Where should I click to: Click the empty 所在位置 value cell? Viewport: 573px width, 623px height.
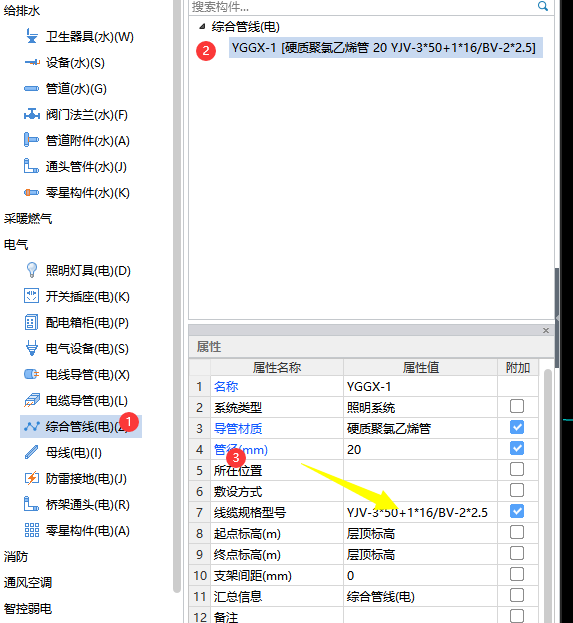click(420, 470)
